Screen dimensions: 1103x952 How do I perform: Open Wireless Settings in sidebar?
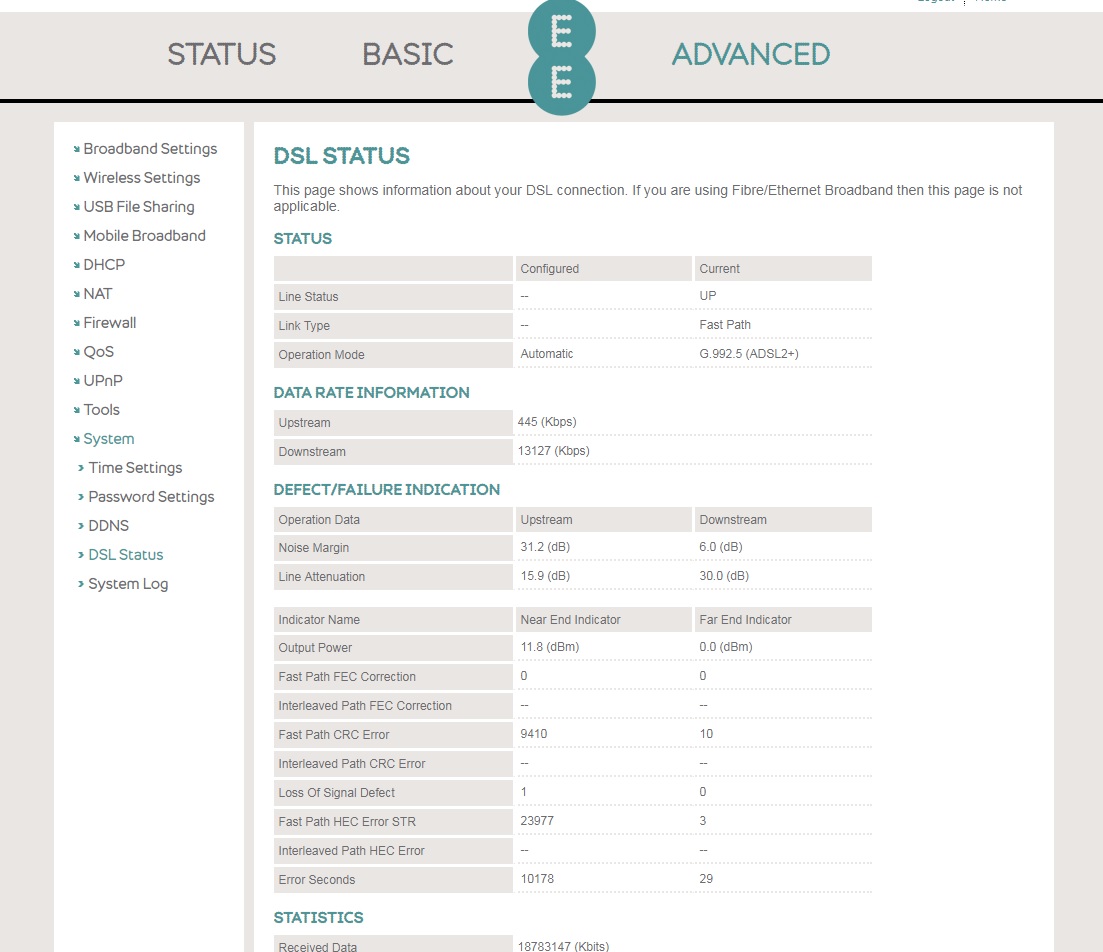[141, 177]
